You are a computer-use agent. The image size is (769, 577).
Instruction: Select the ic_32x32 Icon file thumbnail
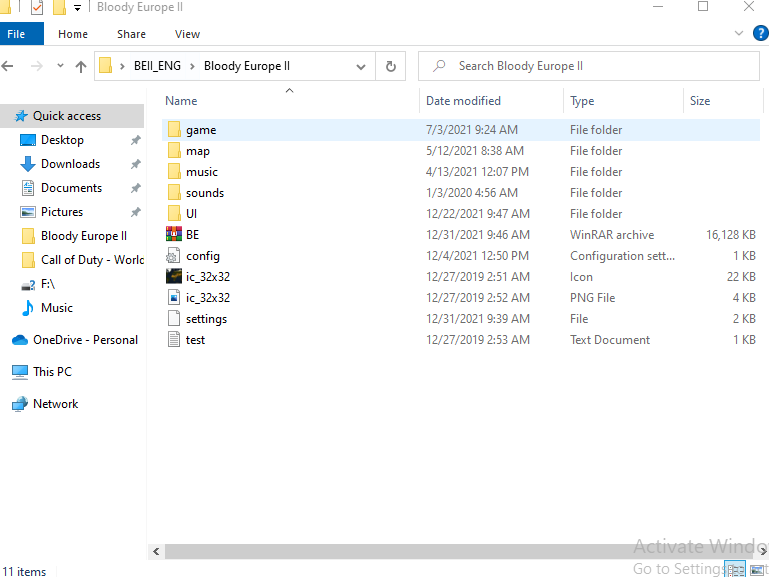coord(174,277)
